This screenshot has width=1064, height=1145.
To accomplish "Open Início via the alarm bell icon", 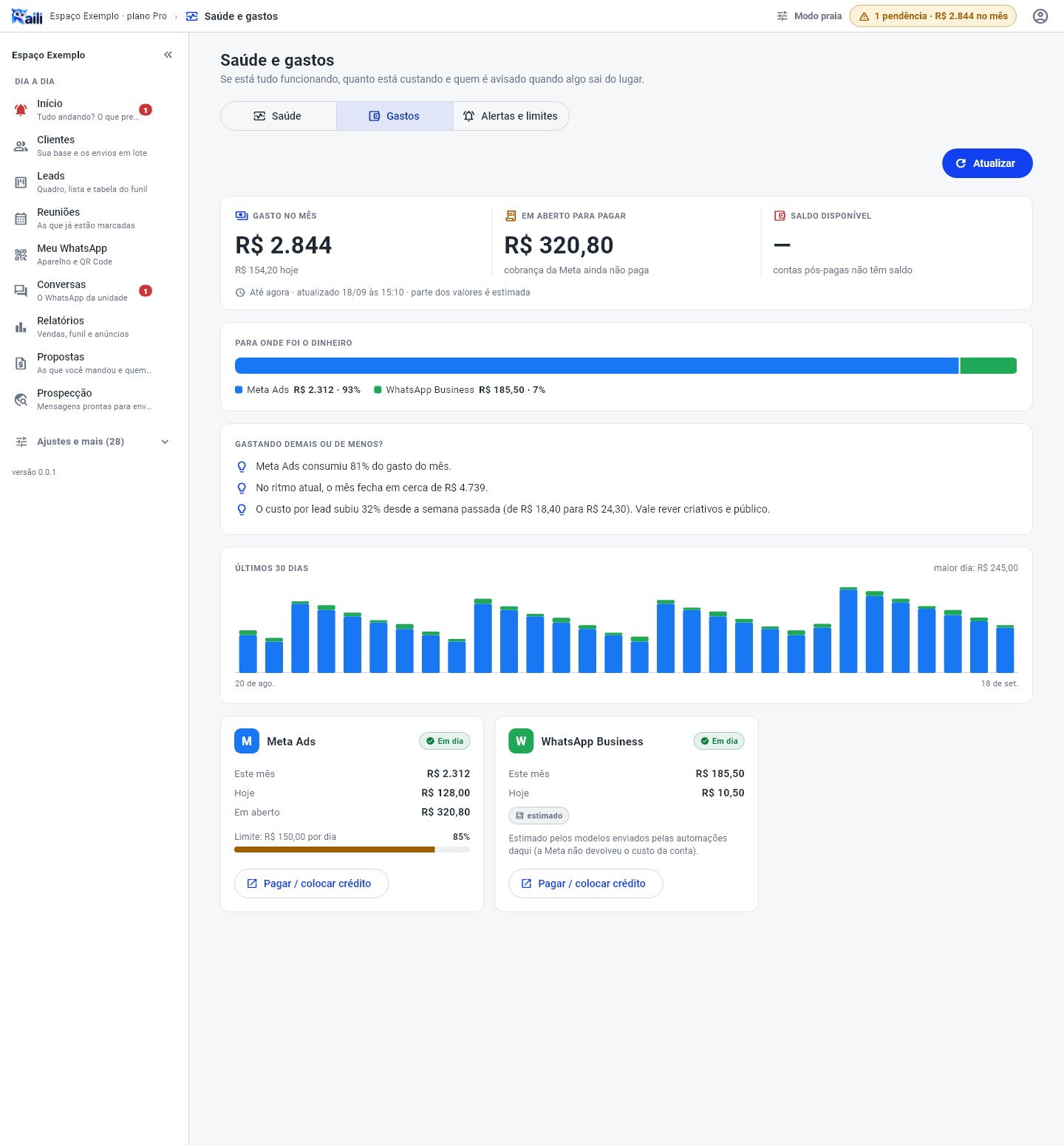I will click(x=21, y=110).
